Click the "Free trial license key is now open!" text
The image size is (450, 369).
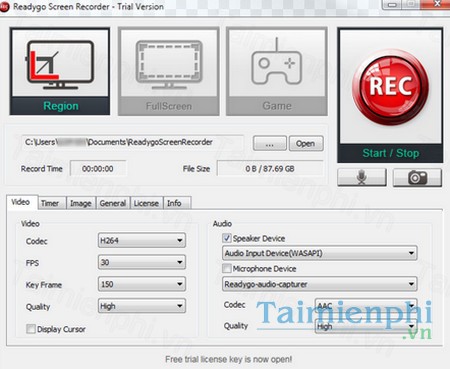pos(229,359)
